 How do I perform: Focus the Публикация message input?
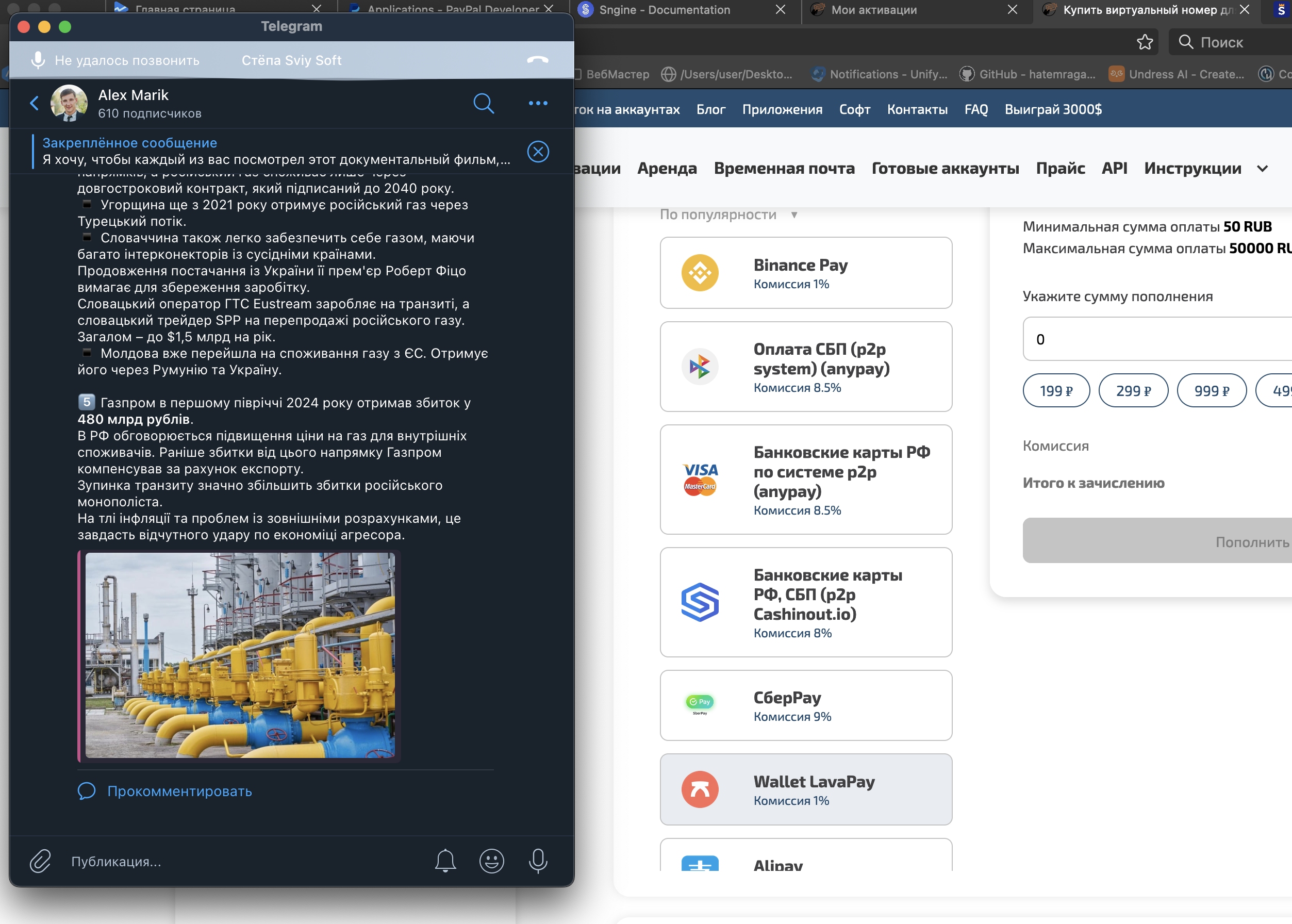(244, 862)
